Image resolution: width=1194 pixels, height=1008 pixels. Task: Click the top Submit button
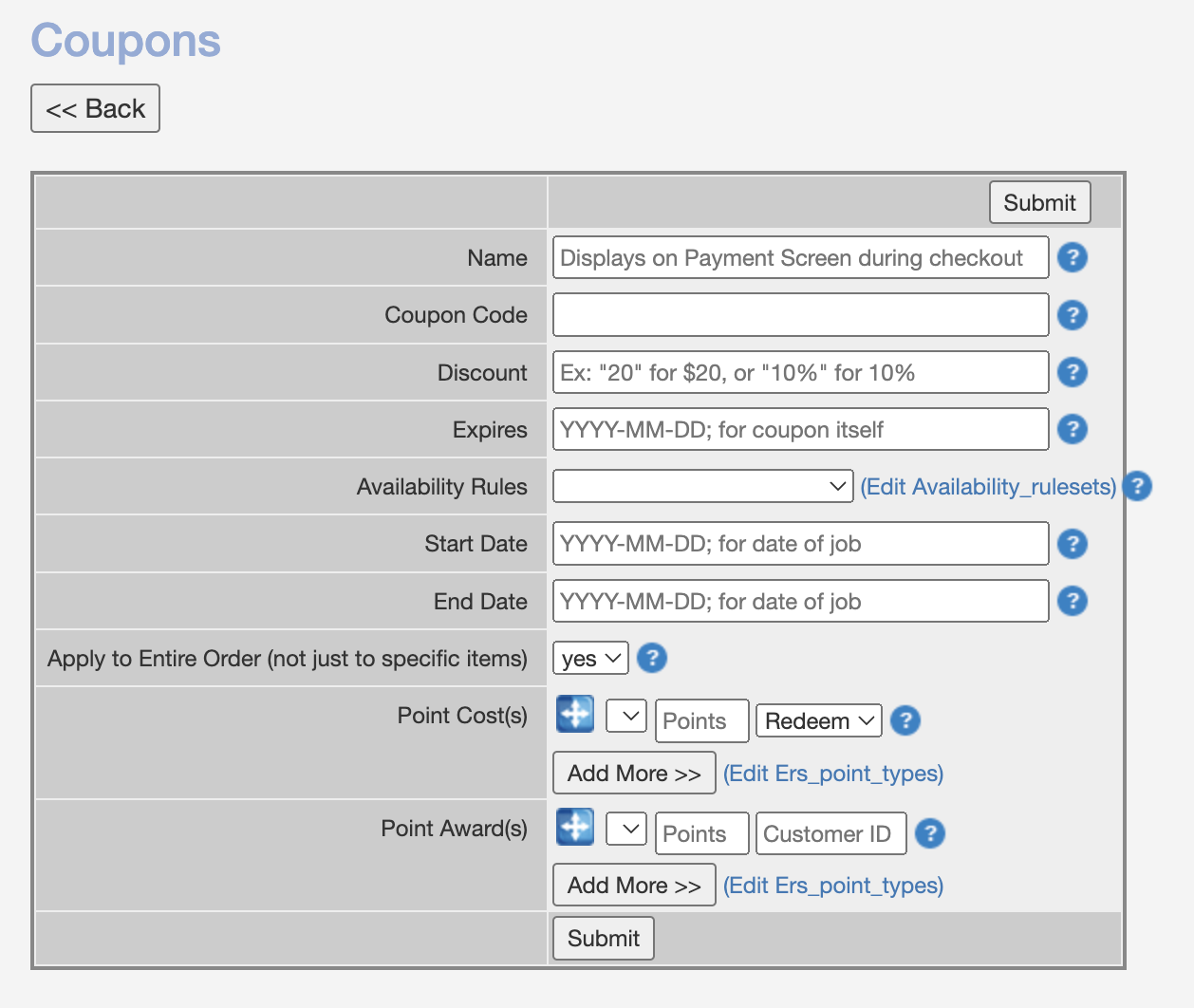point(1039,202)
